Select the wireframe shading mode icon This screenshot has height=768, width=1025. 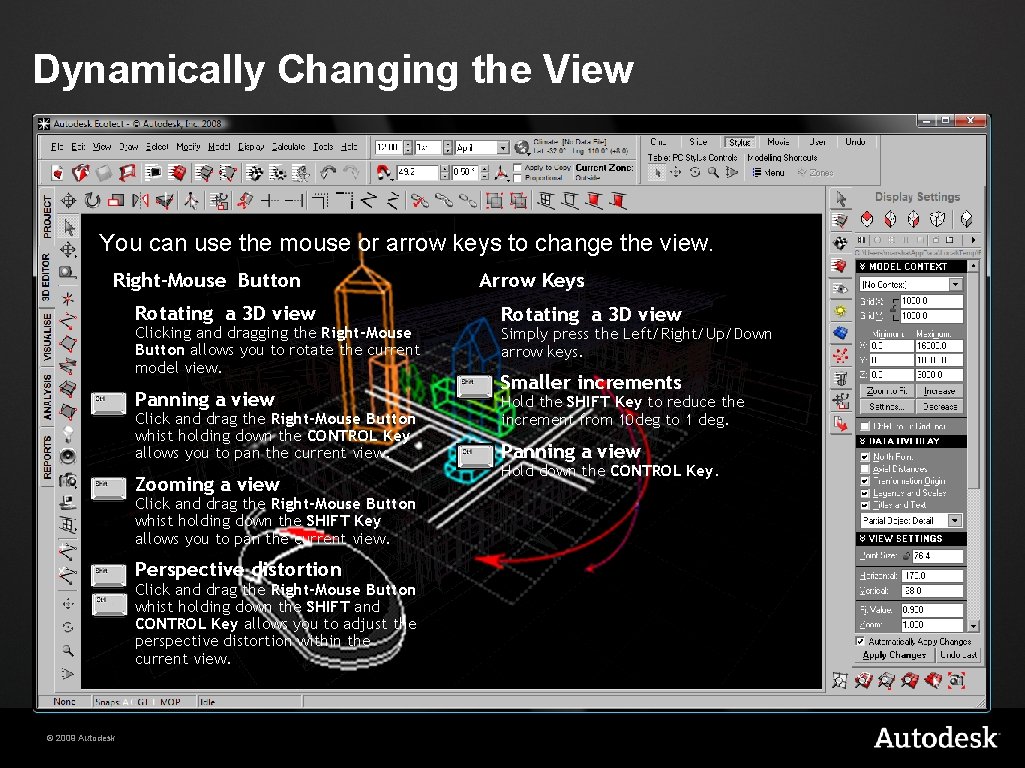pos(938,219)
